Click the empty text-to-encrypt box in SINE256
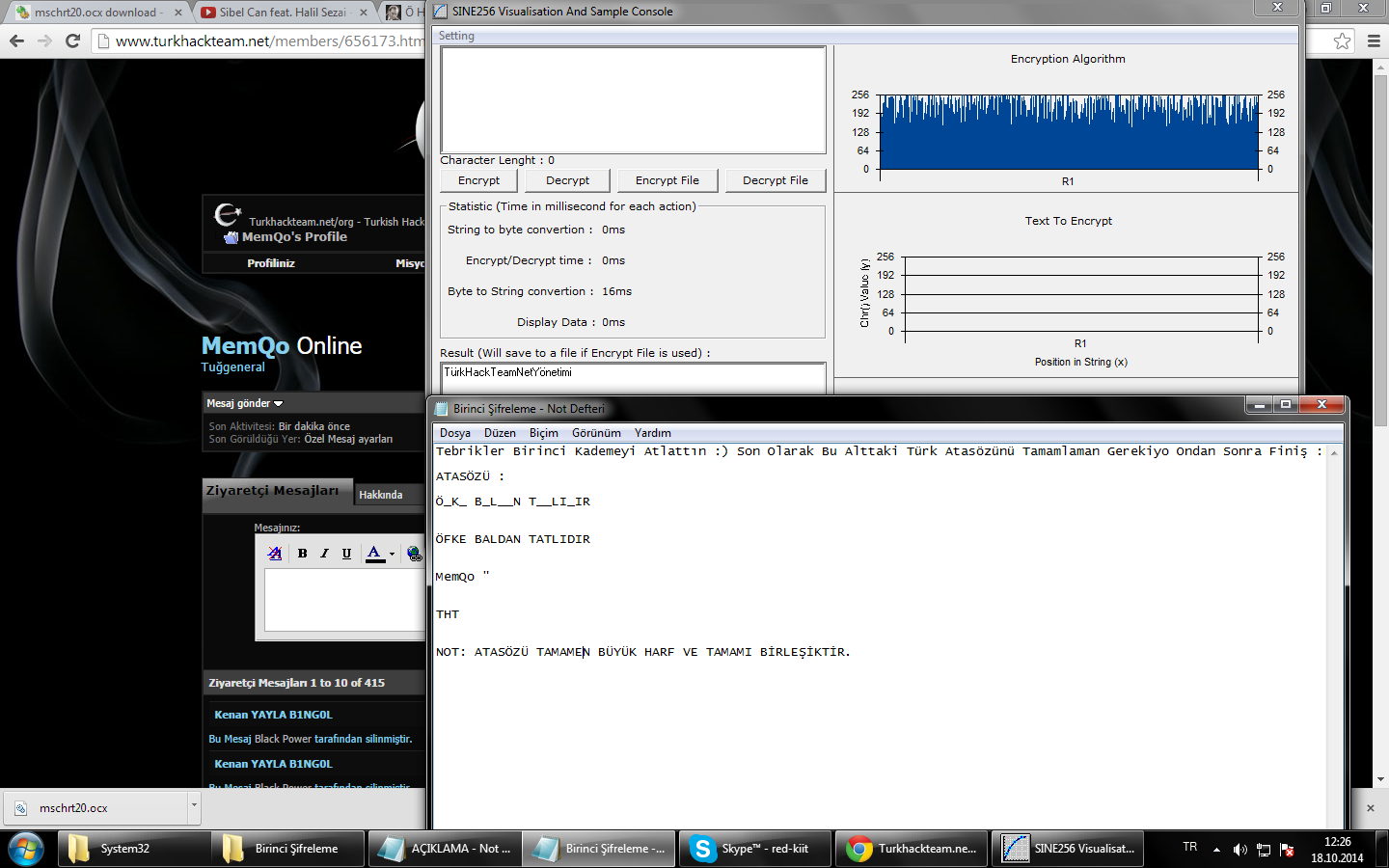The height and width of the screenshot is (868, 1389). (633, 99)
